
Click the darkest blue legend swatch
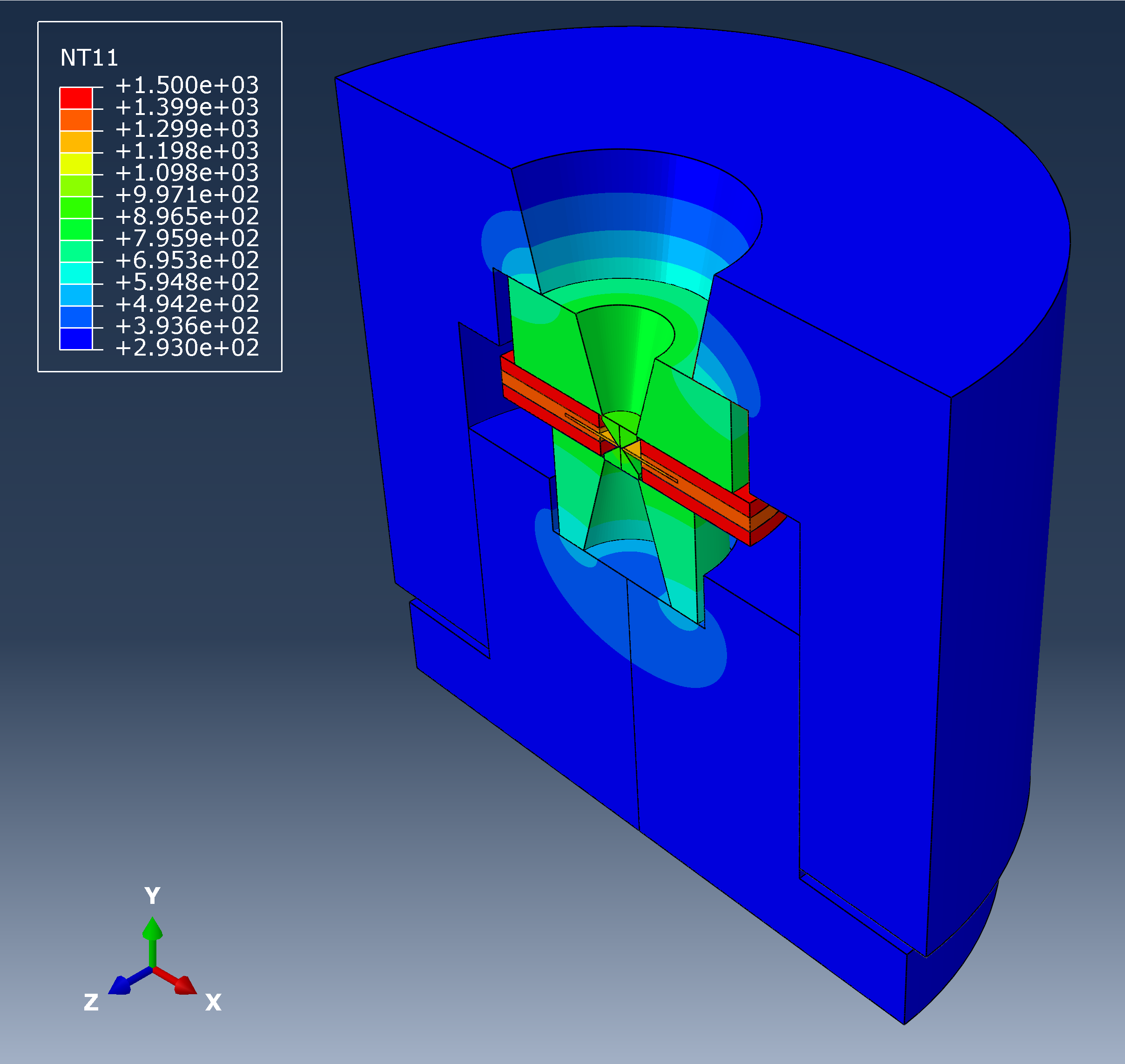pyautogui.click(x=75, y=338)
